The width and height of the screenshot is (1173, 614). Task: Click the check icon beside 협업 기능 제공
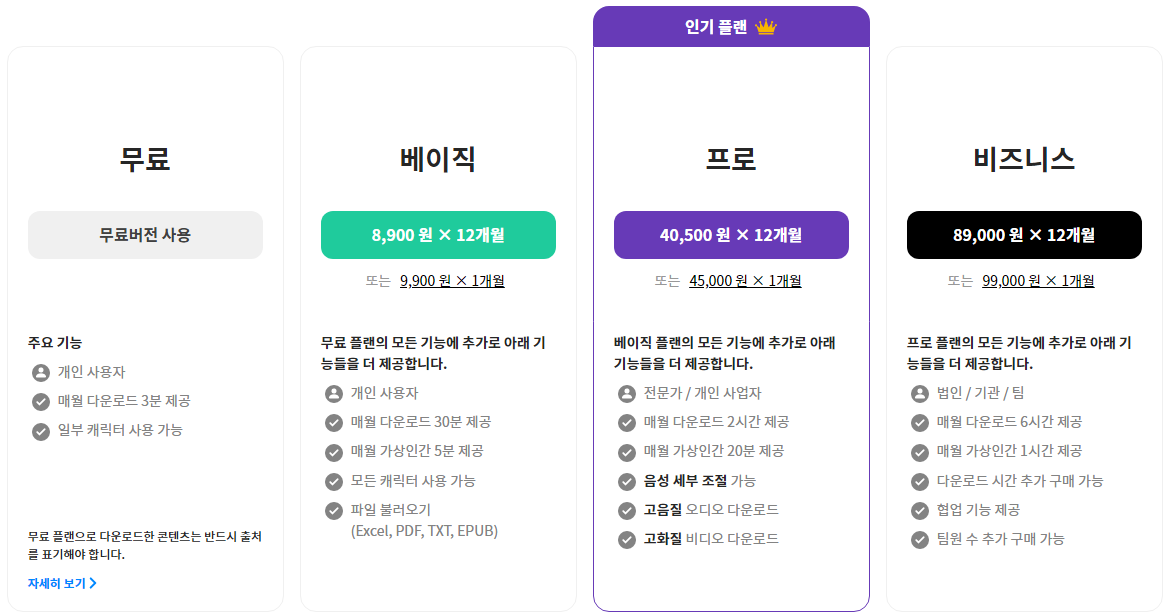point(920,511)
